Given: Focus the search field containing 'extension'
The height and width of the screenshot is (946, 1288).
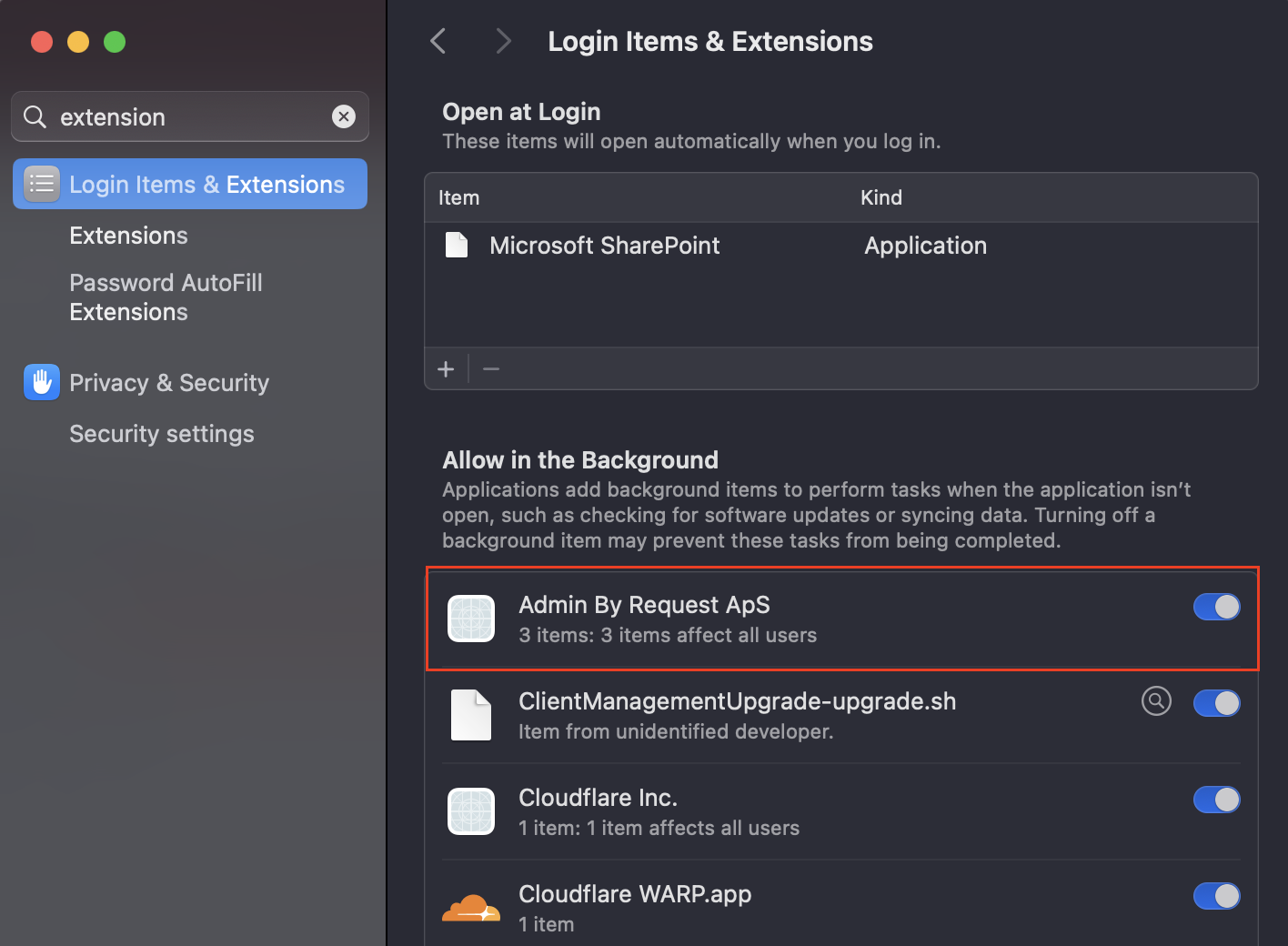Looking at the screenshot, I should click(190, 116).
